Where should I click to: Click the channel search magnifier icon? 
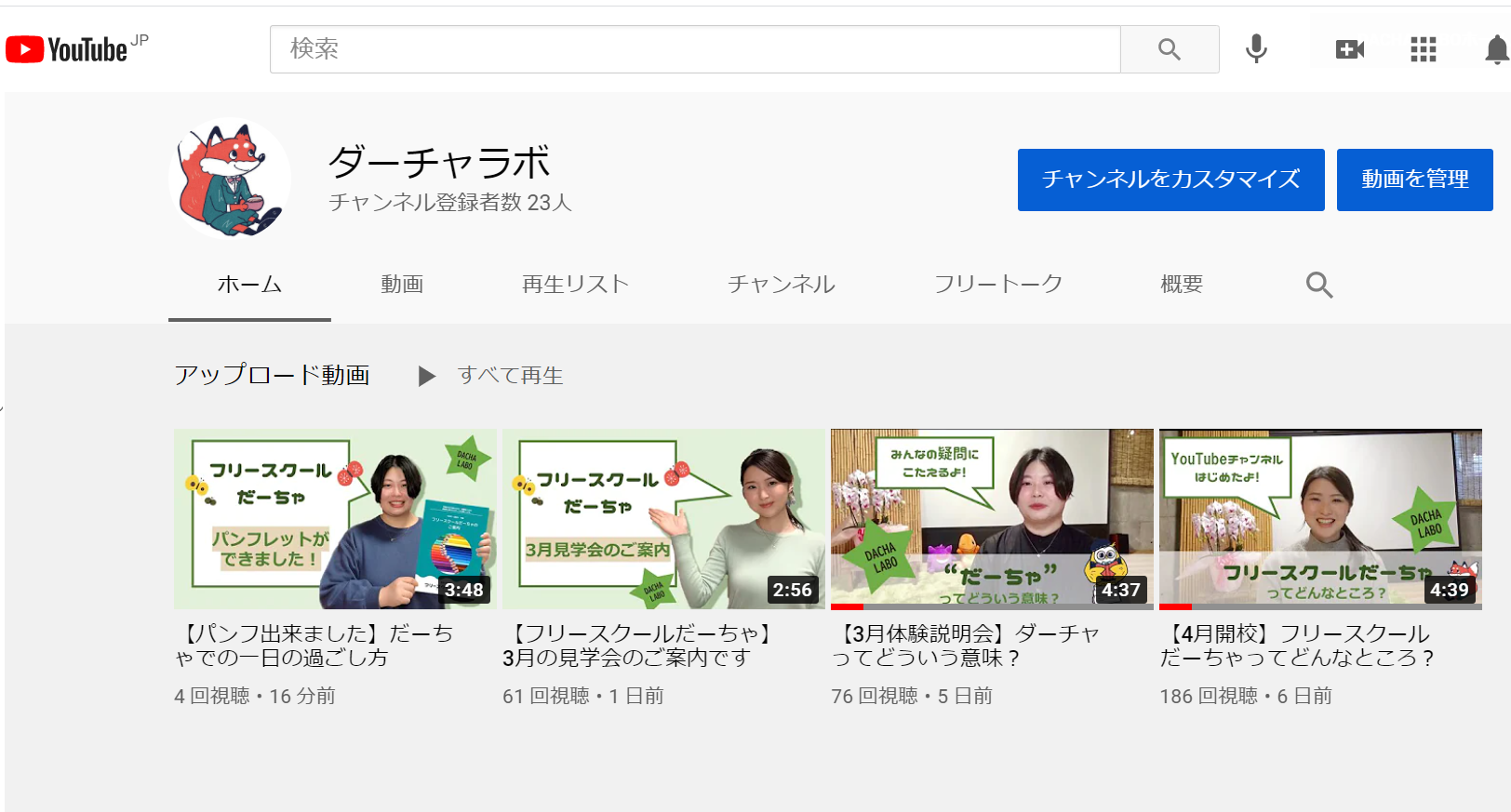[1318, 285]
